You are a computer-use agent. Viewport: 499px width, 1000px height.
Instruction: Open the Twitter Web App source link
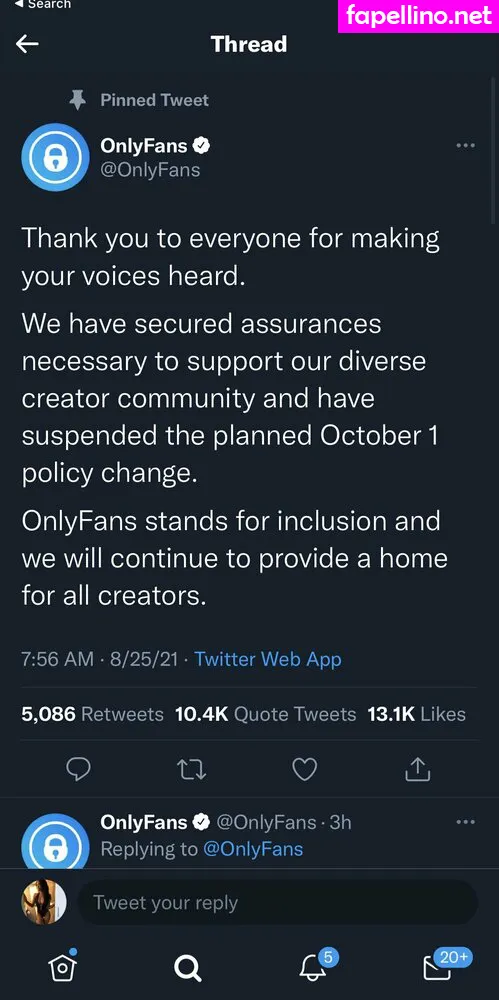[268, 659]
